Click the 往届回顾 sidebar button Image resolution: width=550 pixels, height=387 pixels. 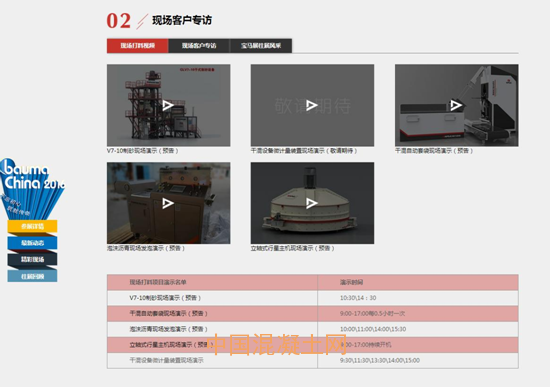pos(32,276)
